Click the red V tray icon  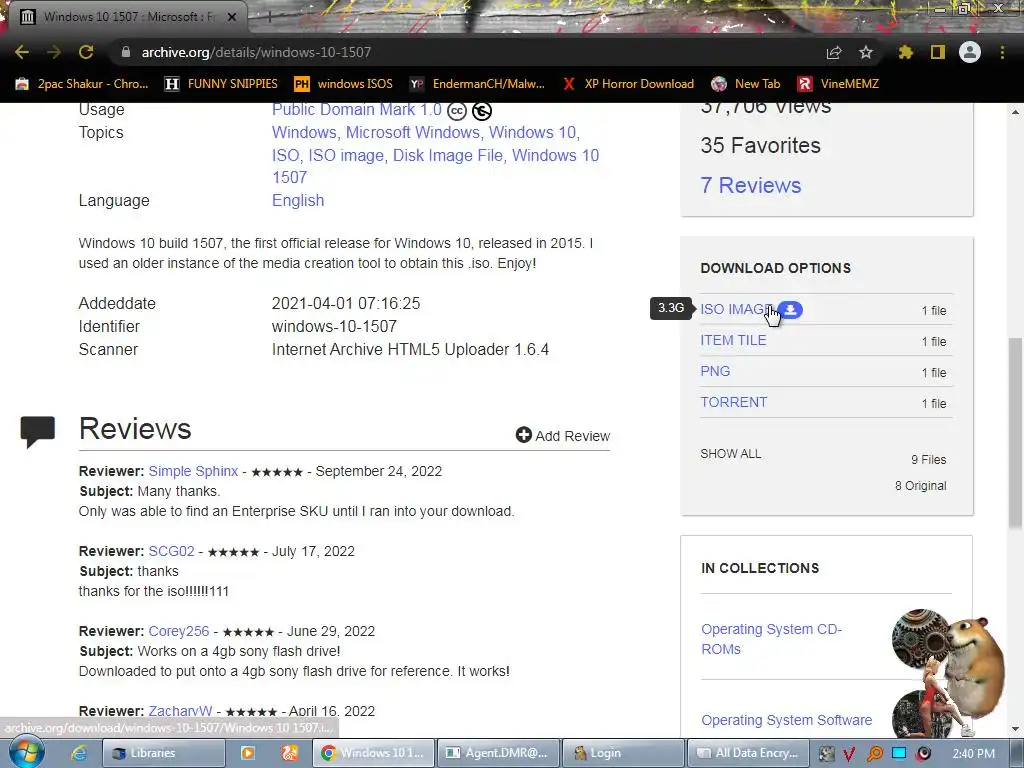850,754
